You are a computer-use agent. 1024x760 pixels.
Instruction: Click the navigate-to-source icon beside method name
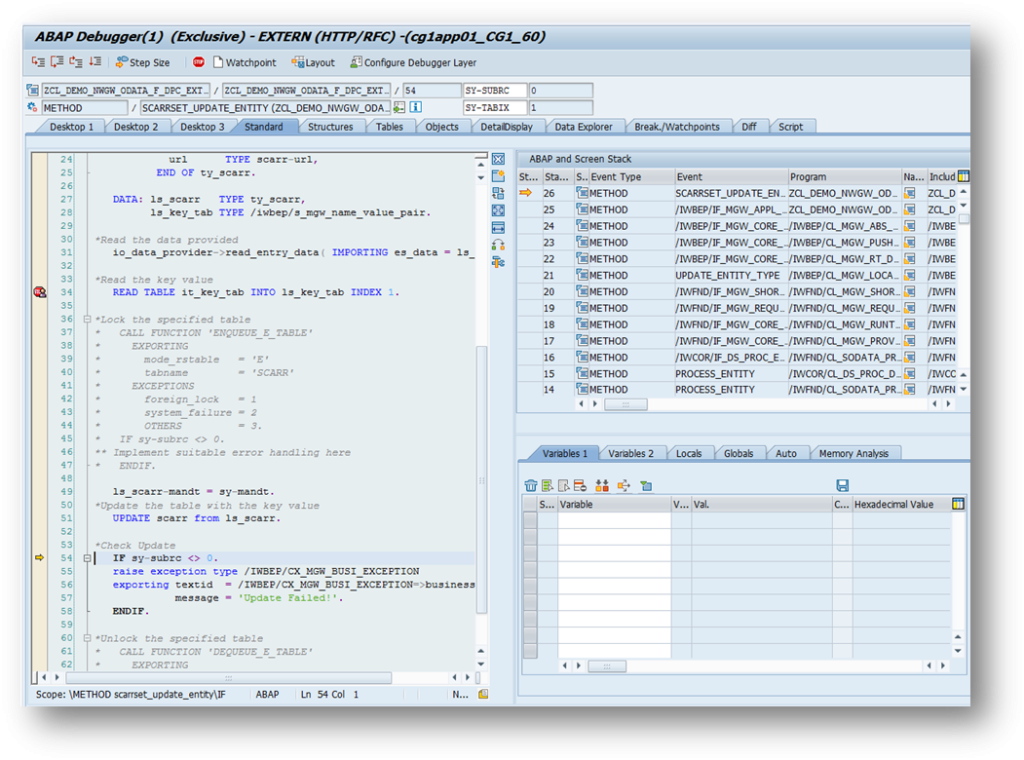point(399,107)
